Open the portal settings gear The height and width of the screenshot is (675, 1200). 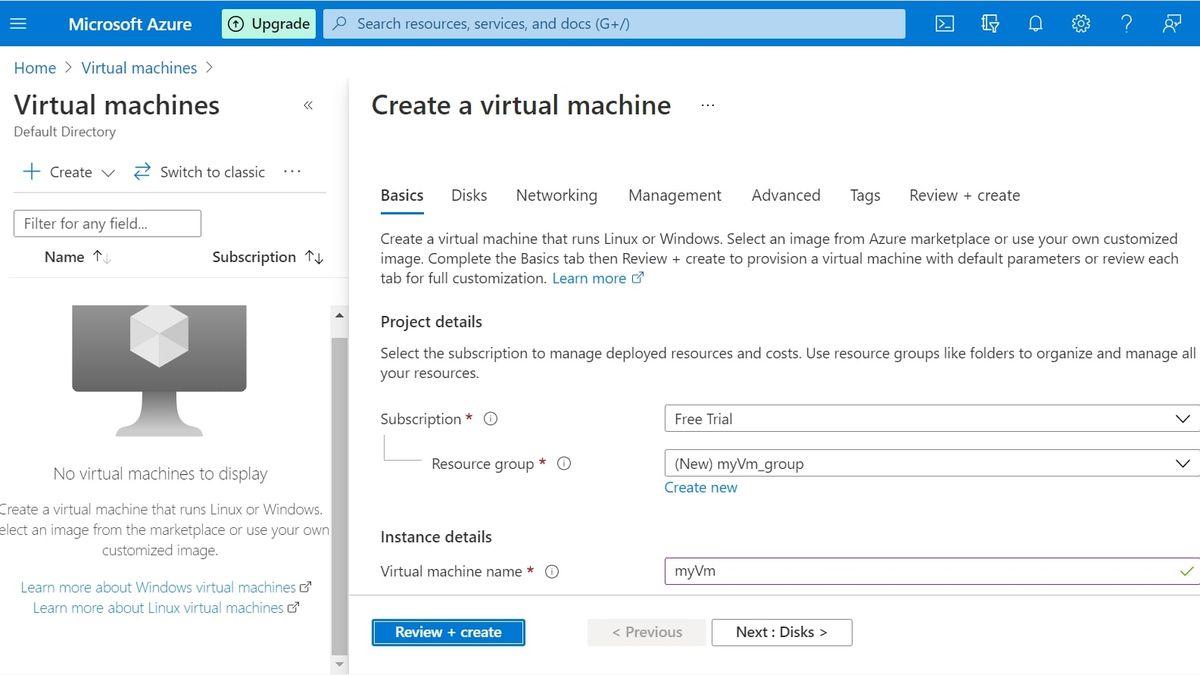click(1081, 22)
